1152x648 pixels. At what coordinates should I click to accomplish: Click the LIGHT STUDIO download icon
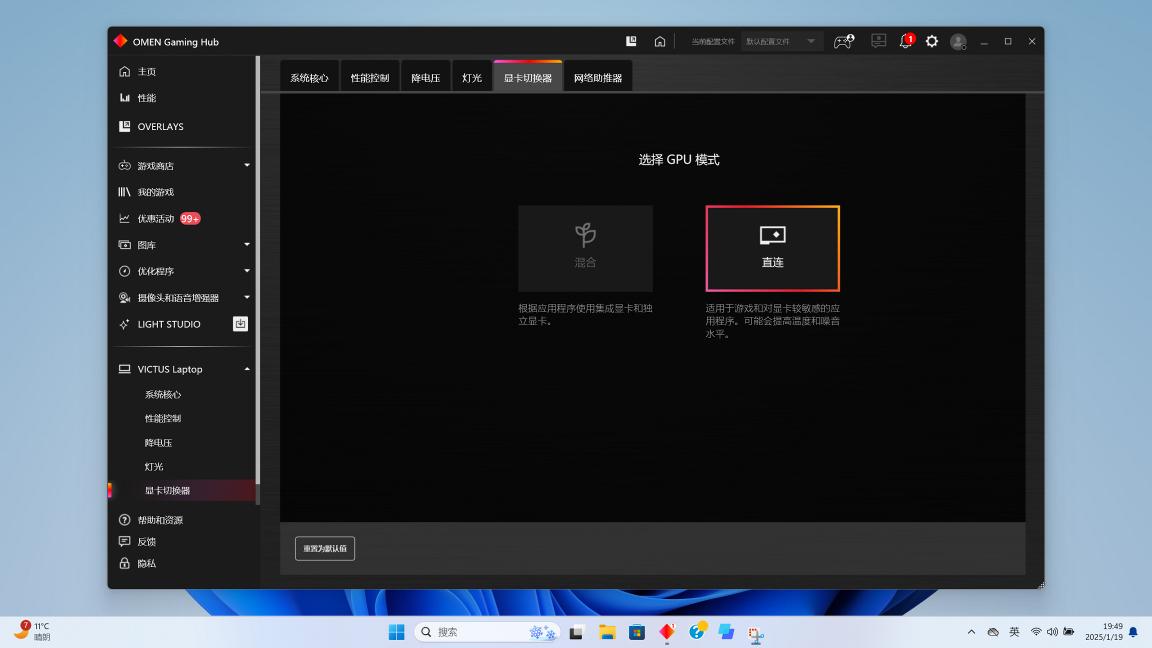coord(240,324)
